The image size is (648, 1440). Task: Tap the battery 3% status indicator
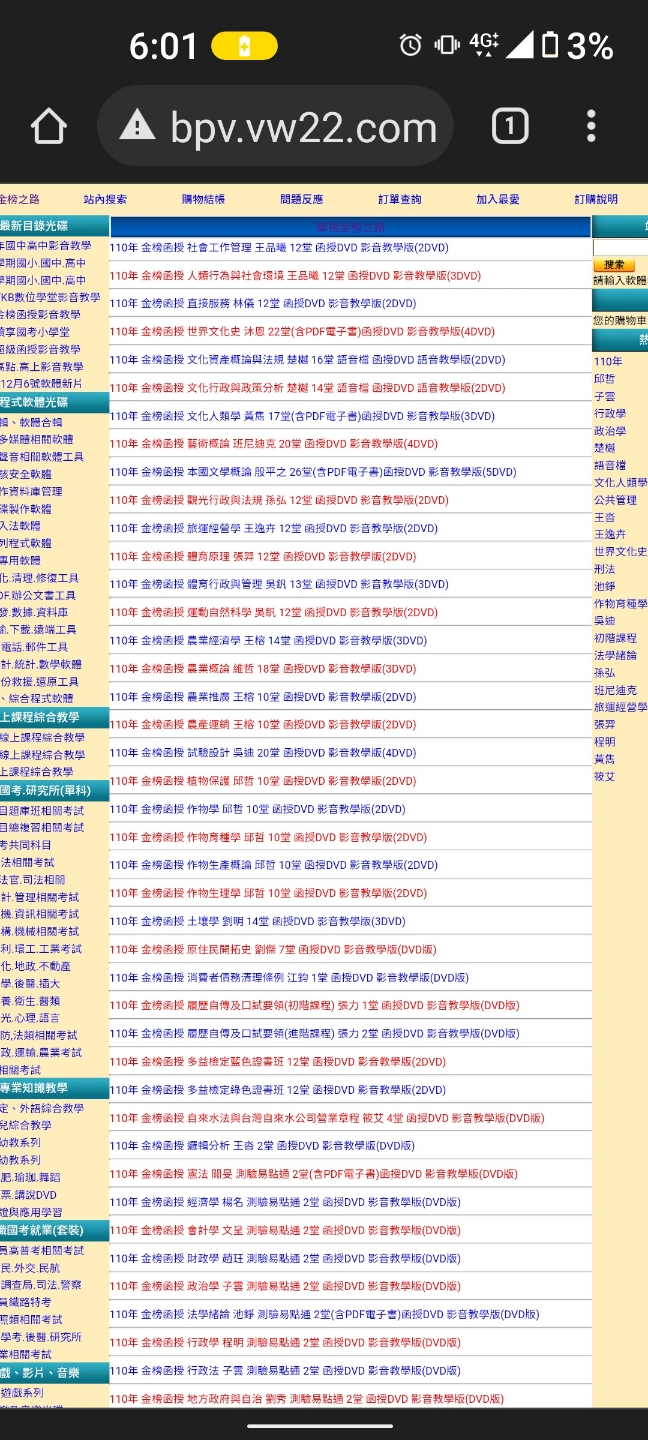[x=577, y=45]
